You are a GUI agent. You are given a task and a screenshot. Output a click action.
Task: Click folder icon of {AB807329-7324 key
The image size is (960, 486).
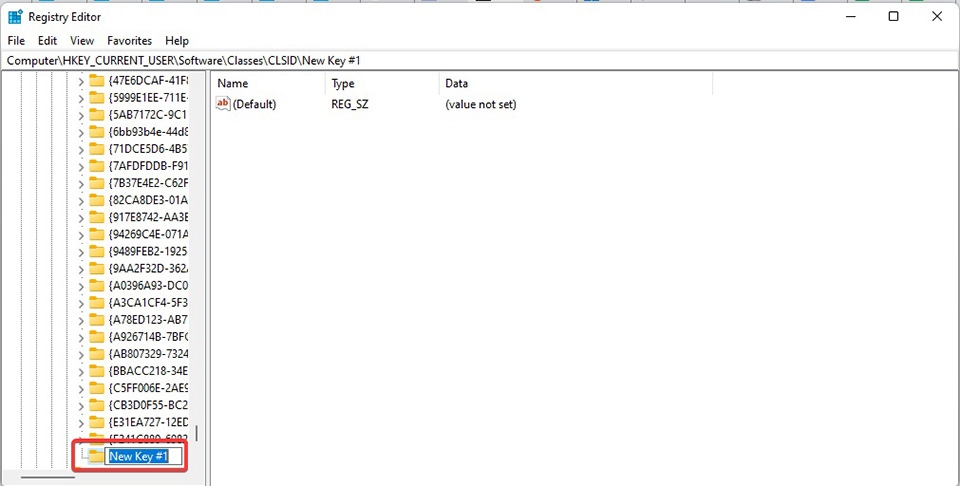[x=96, y=354]
